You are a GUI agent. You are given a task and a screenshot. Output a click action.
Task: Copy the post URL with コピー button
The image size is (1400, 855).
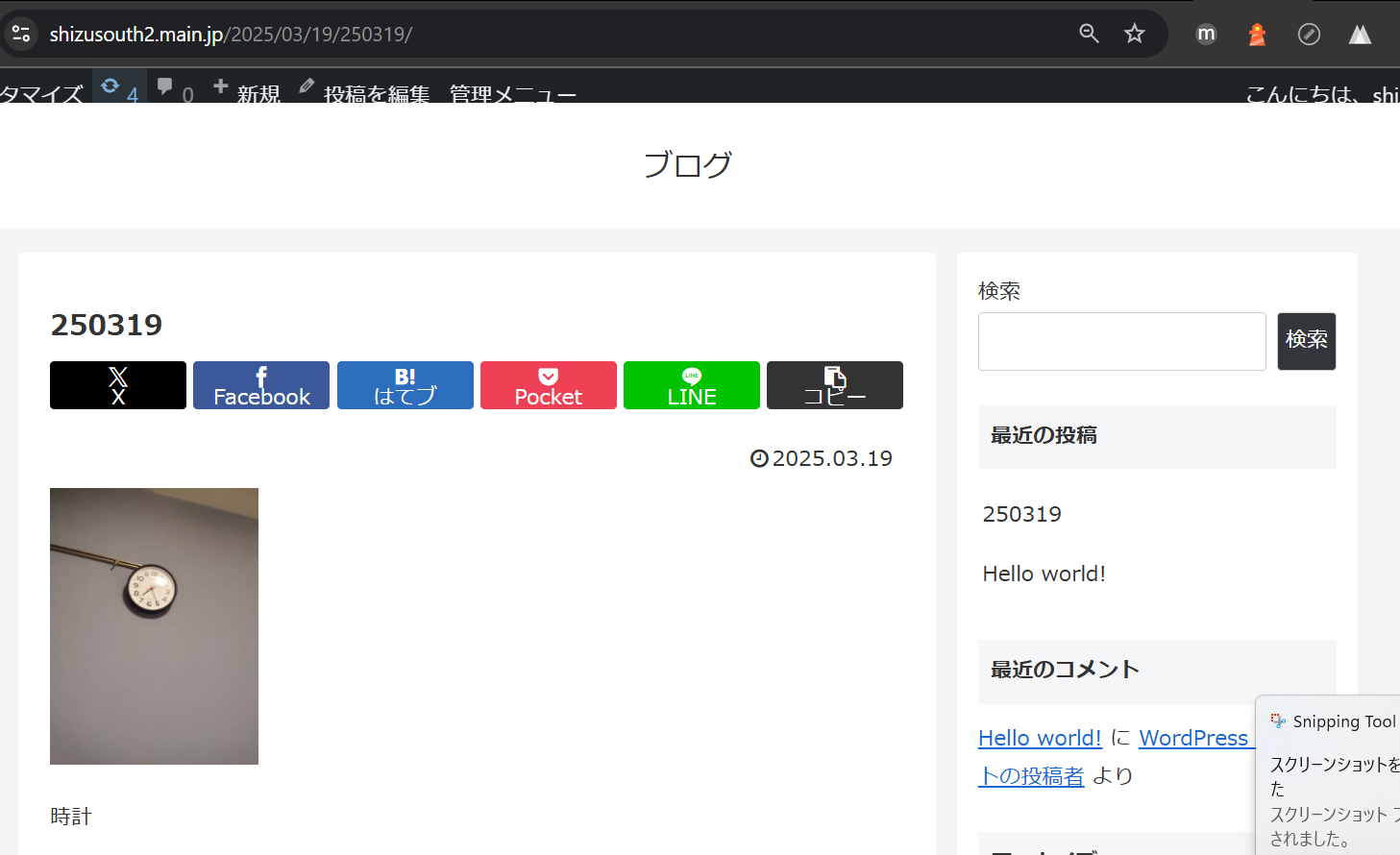pos(834,385)
